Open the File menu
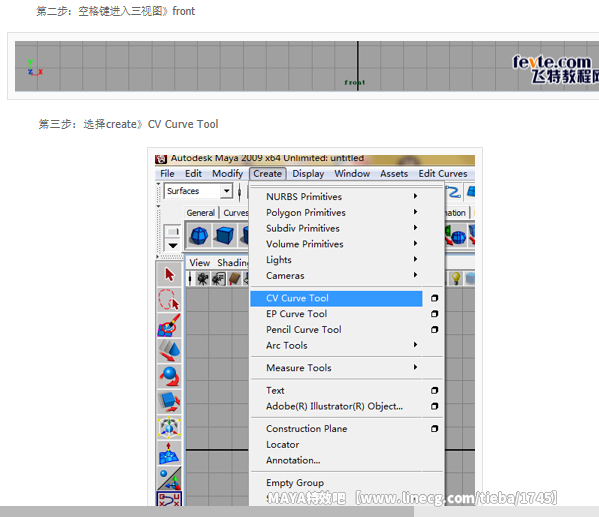 click(167, 173)
